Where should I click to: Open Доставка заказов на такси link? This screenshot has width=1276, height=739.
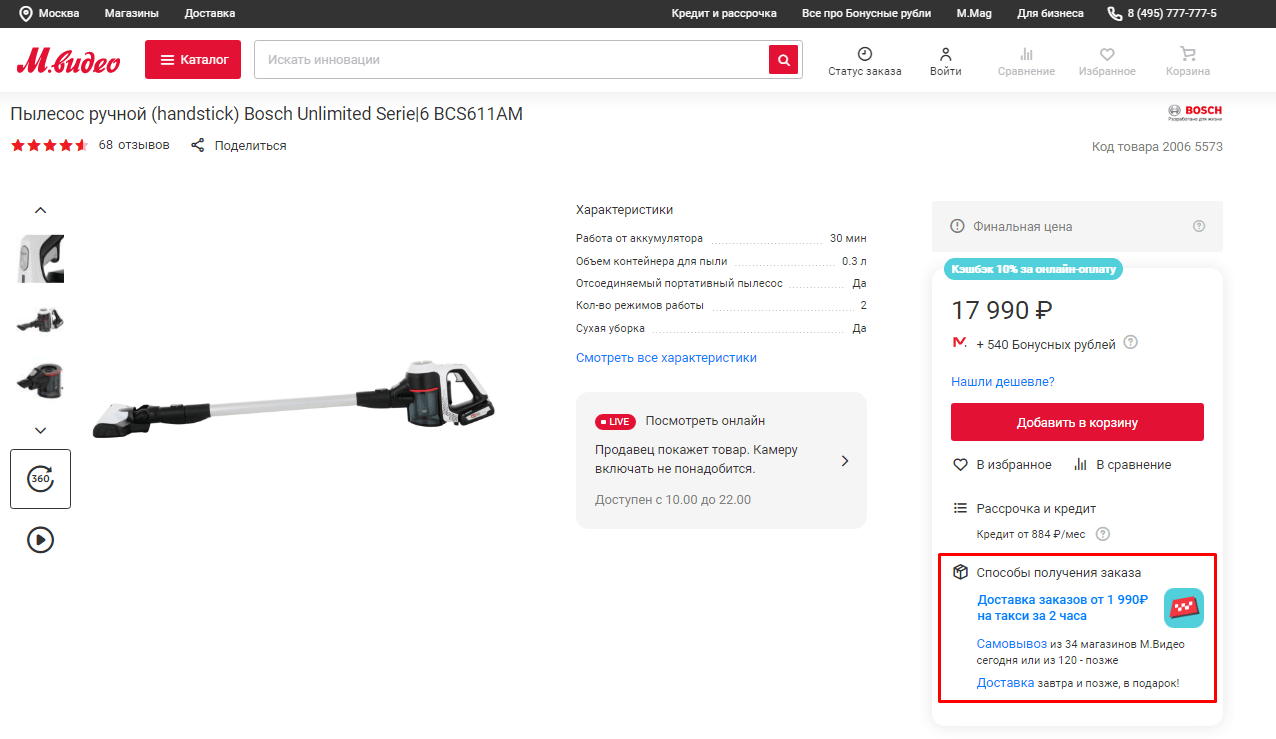(1063, 608)
